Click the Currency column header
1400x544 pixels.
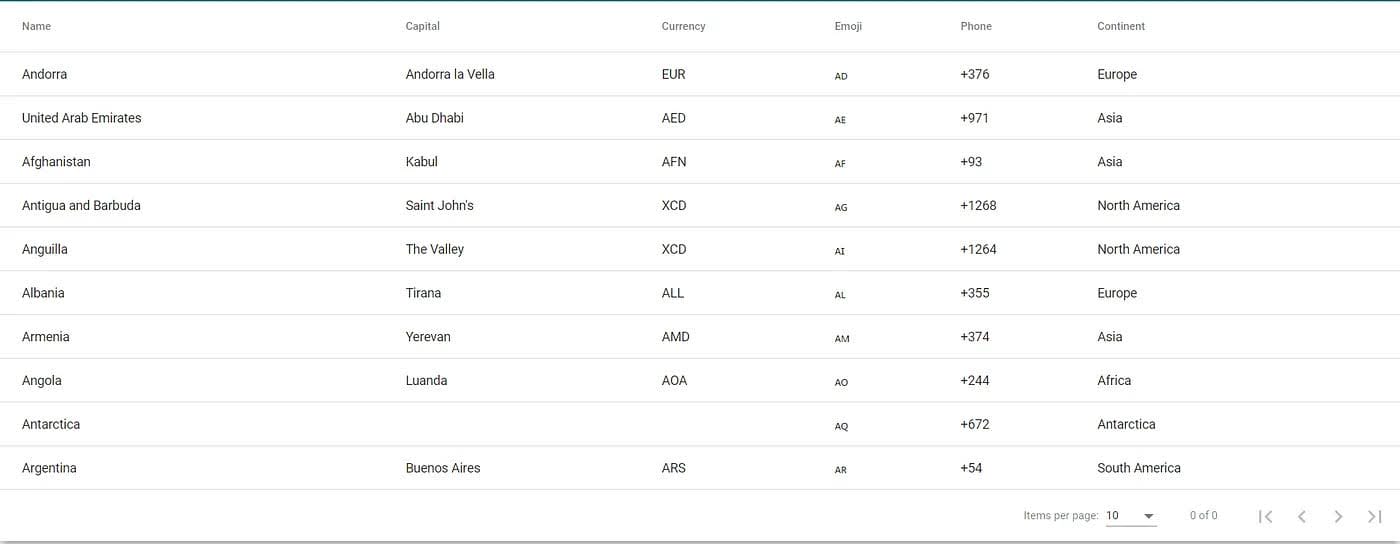tap(683, 26)
